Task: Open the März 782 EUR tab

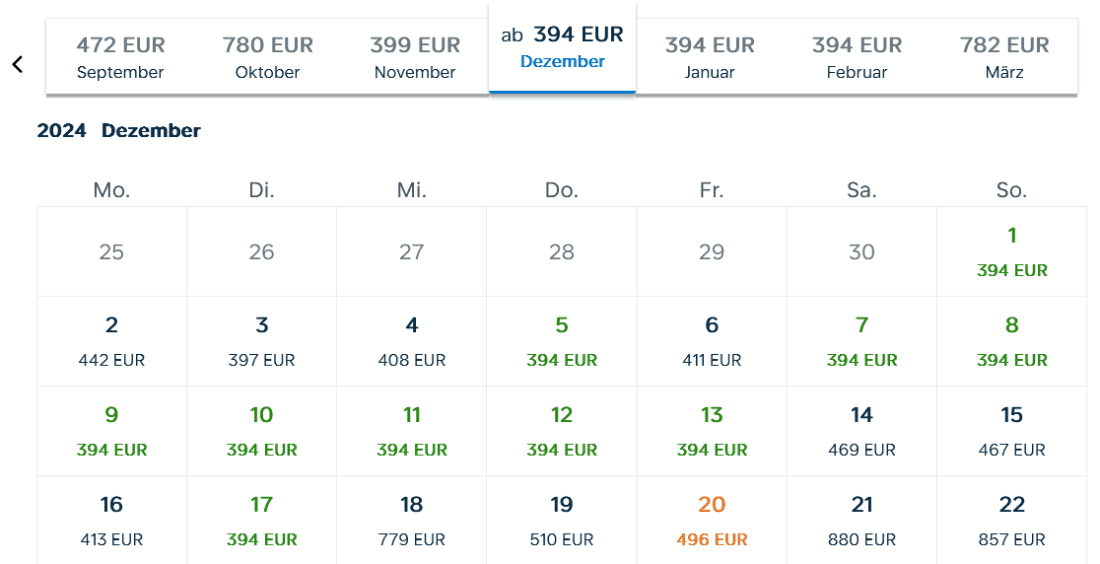Action: (1004, 57)
